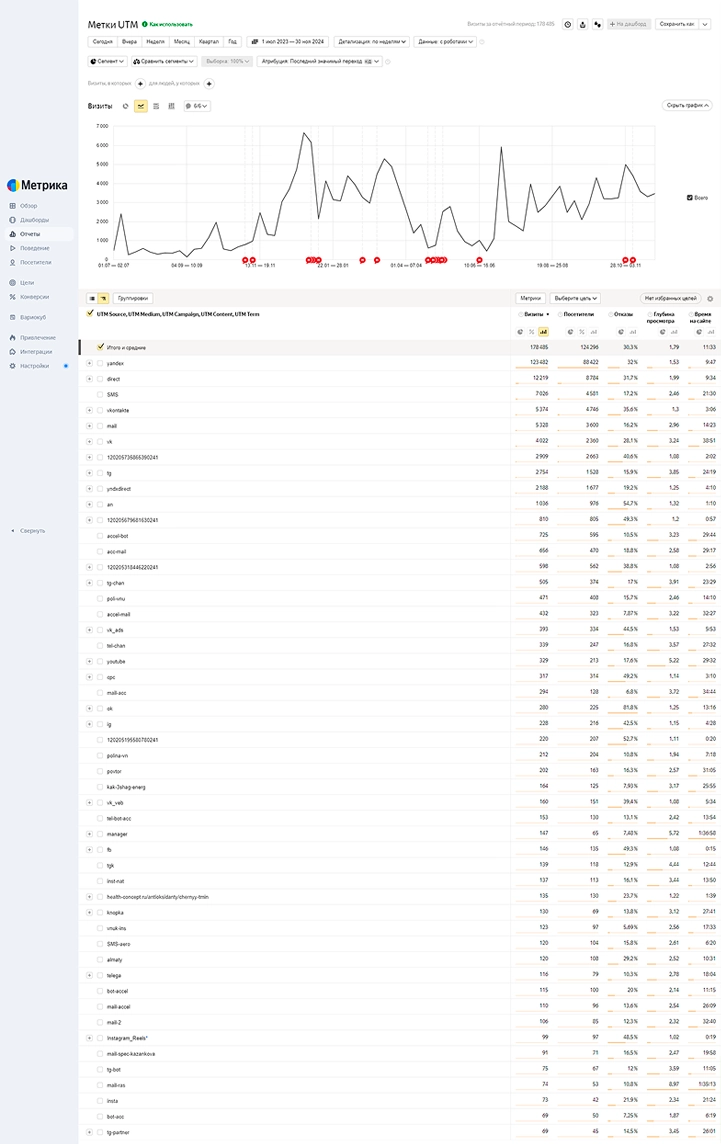Click 'На дашборд' button
This screenshot has height=1144, width=721.
click(628, 24)
